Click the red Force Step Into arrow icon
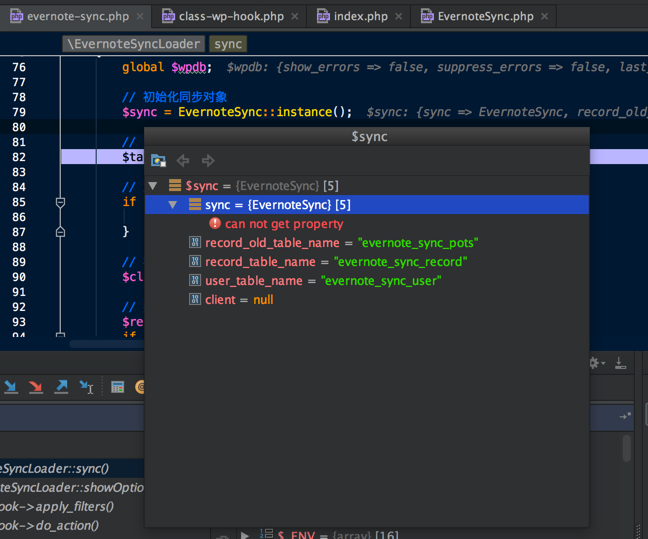 point(36,387)
